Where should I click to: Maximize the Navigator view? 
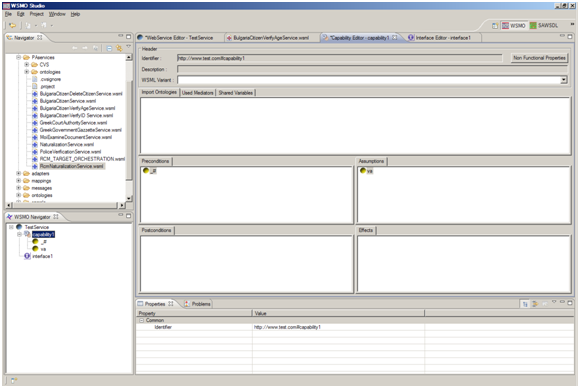[x=128, y=37]
